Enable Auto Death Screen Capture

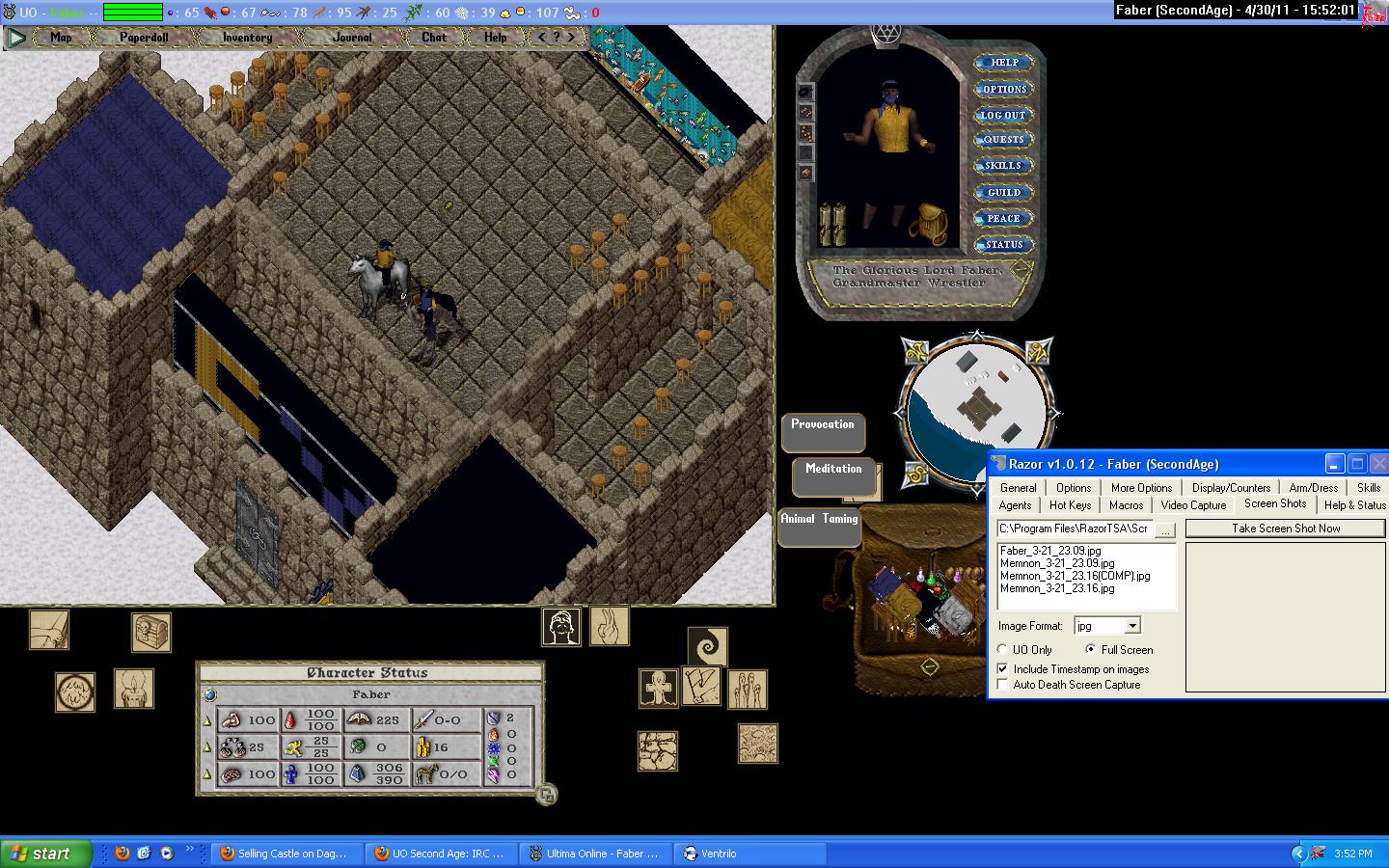point(1003,685)
